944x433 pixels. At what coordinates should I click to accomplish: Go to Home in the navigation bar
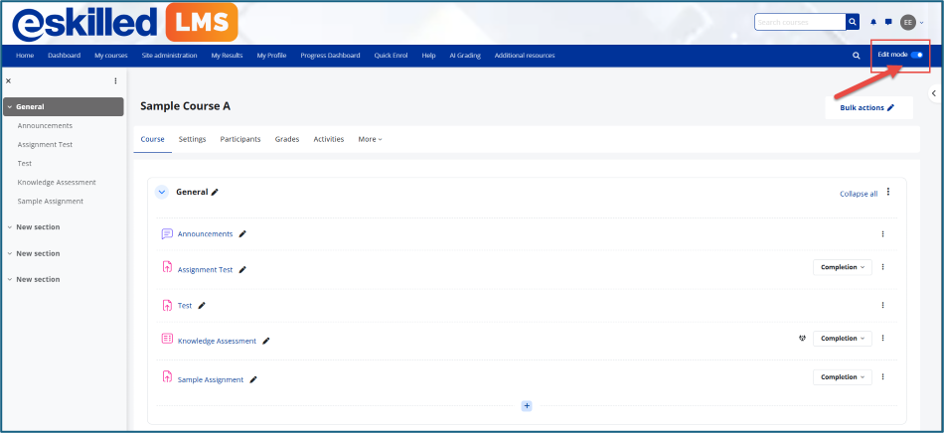pos(25,55)
